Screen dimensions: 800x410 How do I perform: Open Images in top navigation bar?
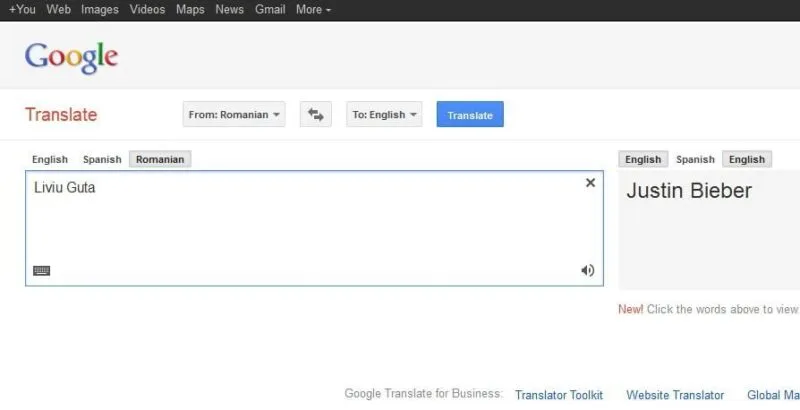(99, 9)
